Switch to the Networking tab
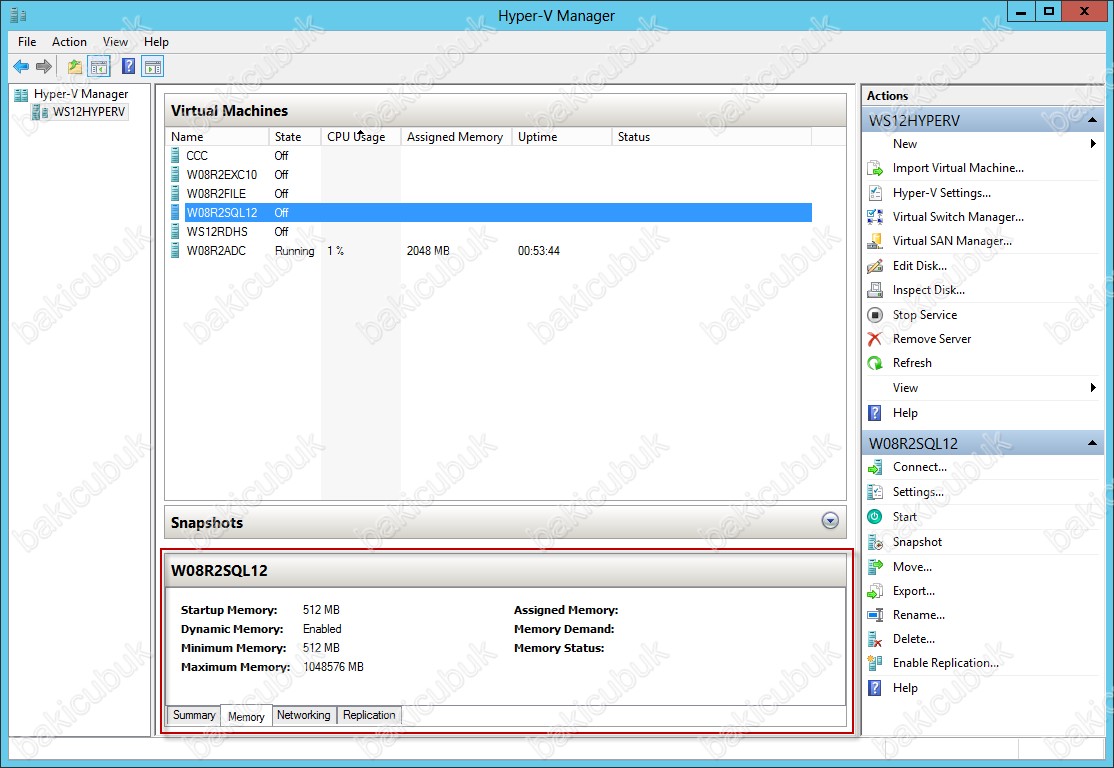 click(x=303, y=715)
